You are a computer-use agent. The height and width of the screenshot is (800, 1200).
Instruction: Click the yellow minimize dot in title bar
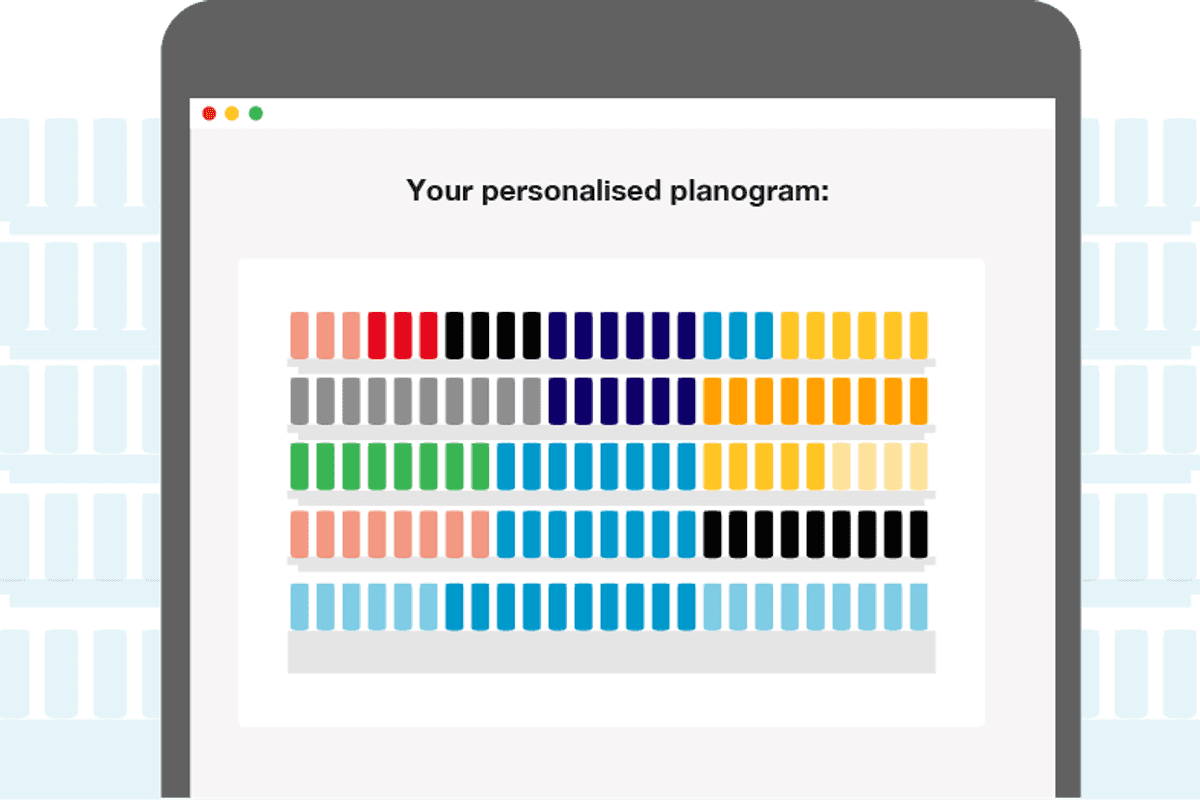point(232,113)
